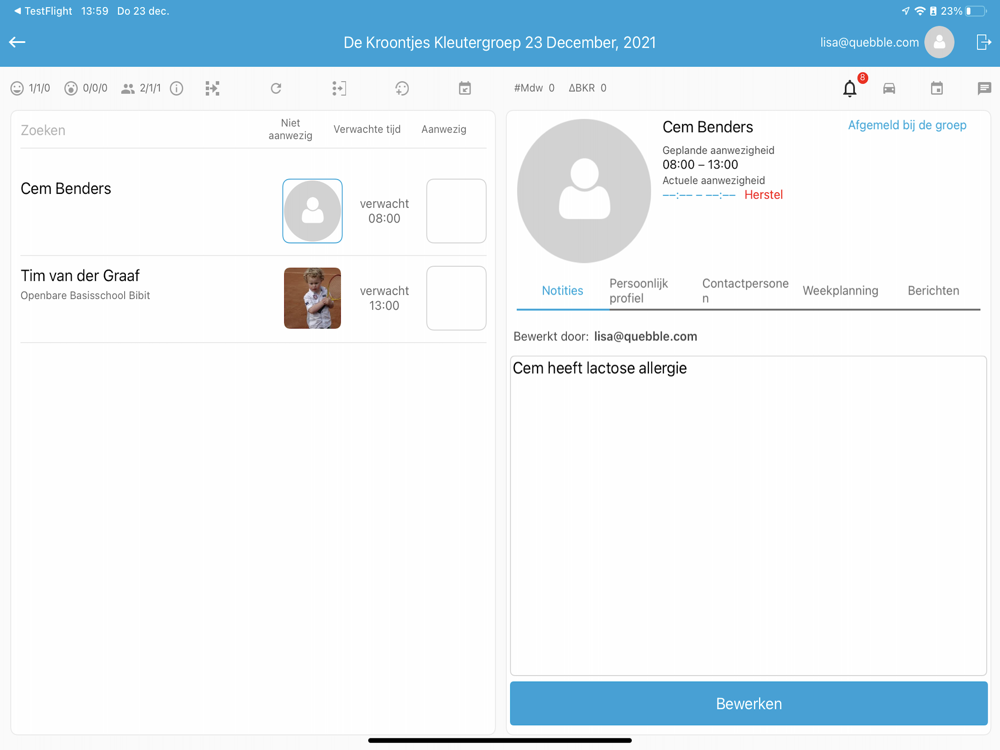Viewport: 1000px width, 750px height.
Task: Tap Openbare Basisschool Bibit label
Action: click(x=85, y=295)
